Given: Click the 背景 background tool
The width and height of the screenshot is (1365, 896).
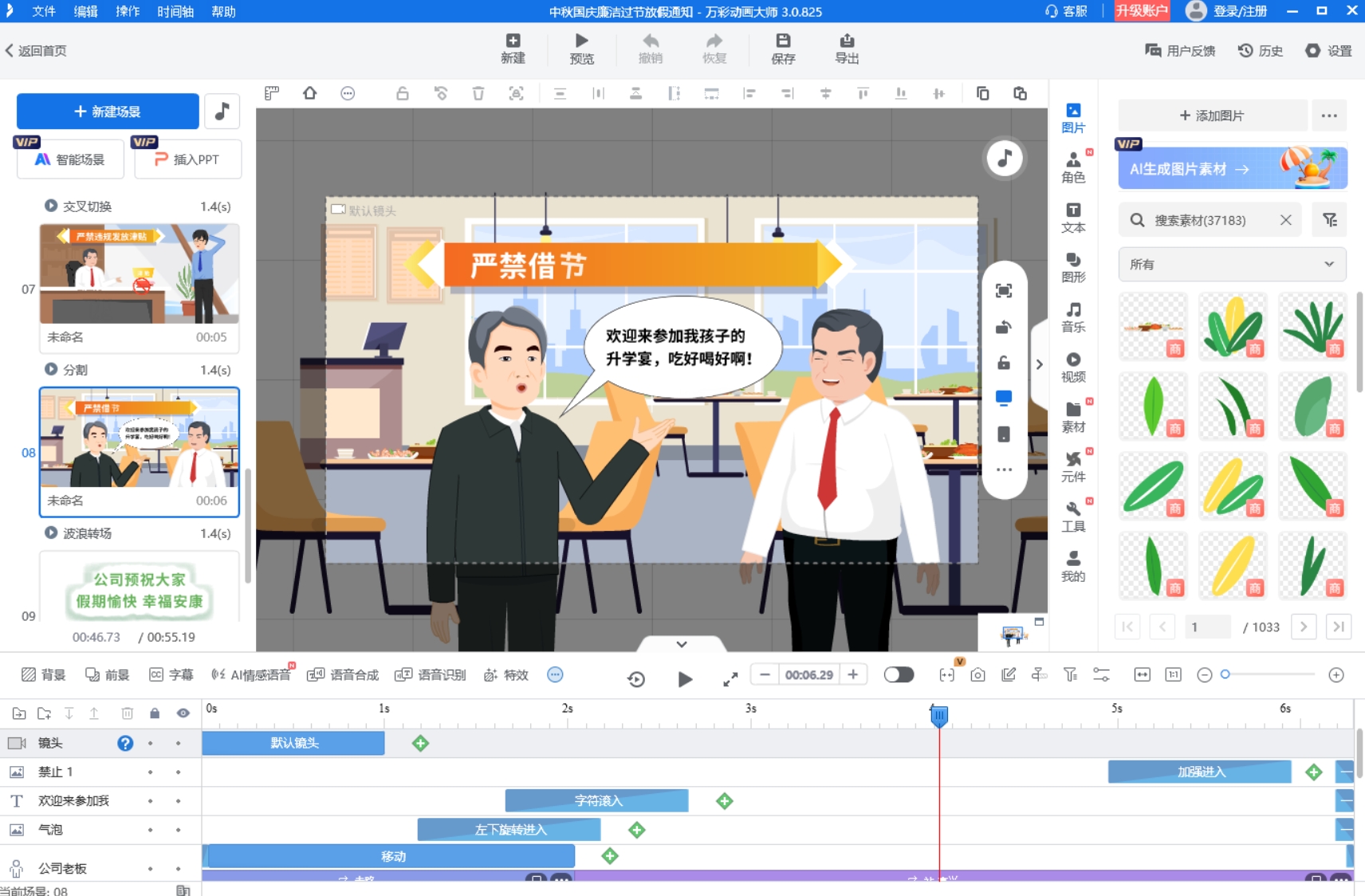Looking at the screenshot, I should click(45, 674).
